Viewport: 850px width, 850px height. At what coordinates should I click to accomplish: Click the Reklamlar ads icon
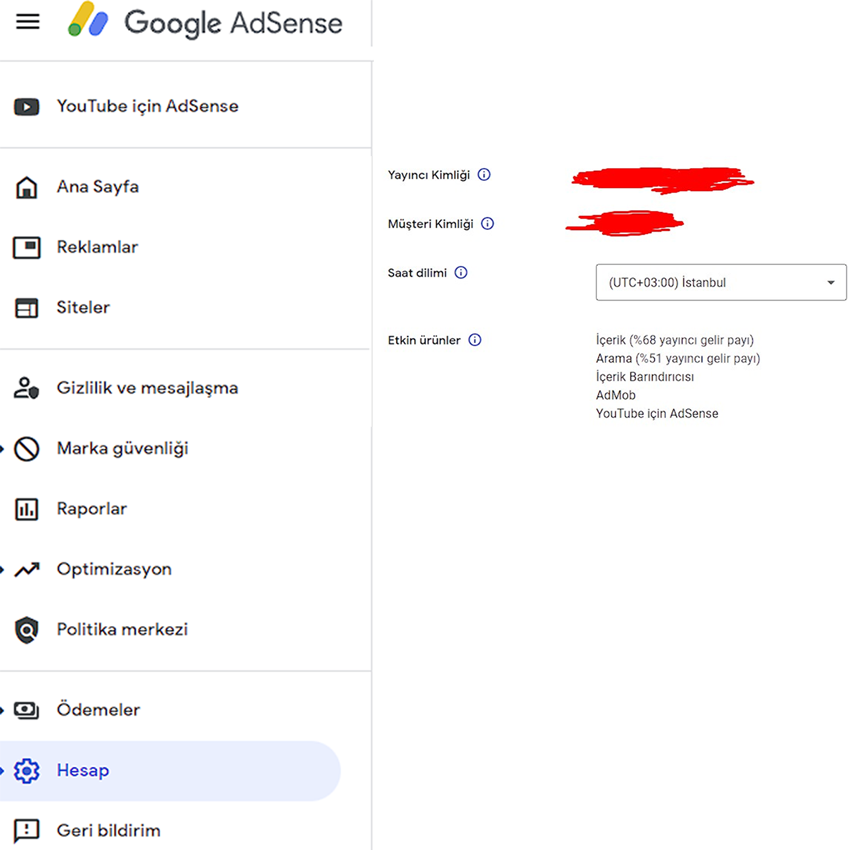click(27, 248)
